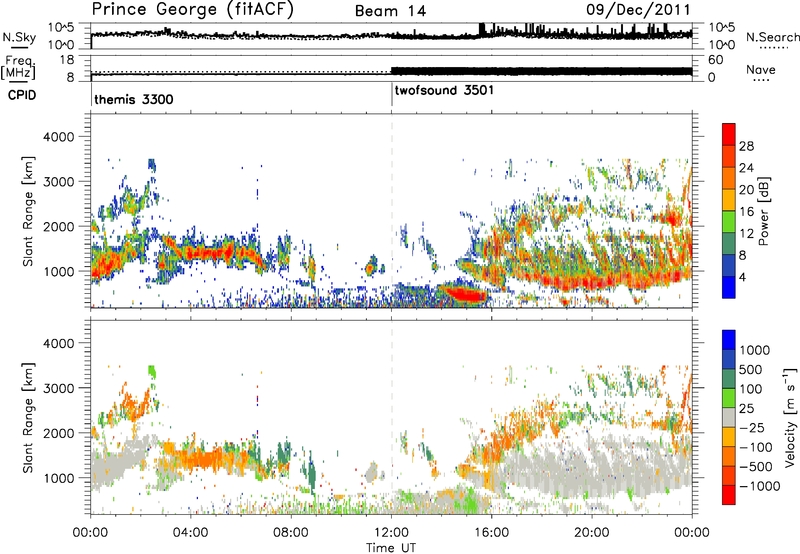Click the velocity panel 'Slant Range [km]' label
The image size is (800, 554).
(28, 418)
